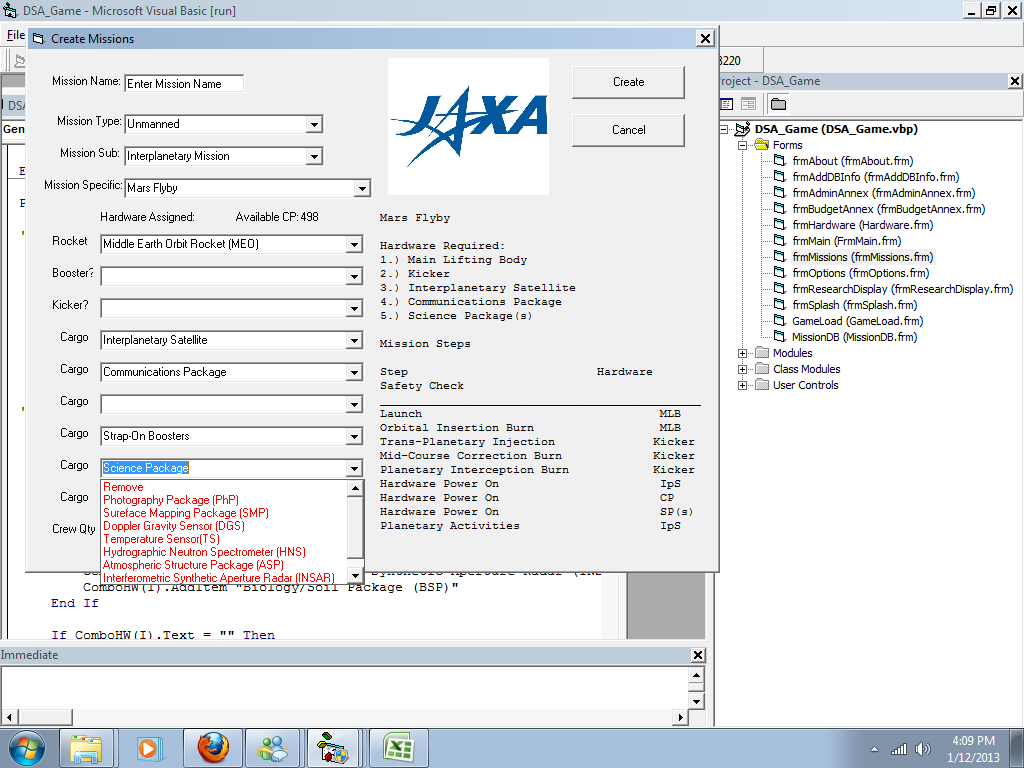The width and height of the screenshot is (1024, 768).
Task: Open Cargo dropdown showing Communications Package
Action: 354,372
